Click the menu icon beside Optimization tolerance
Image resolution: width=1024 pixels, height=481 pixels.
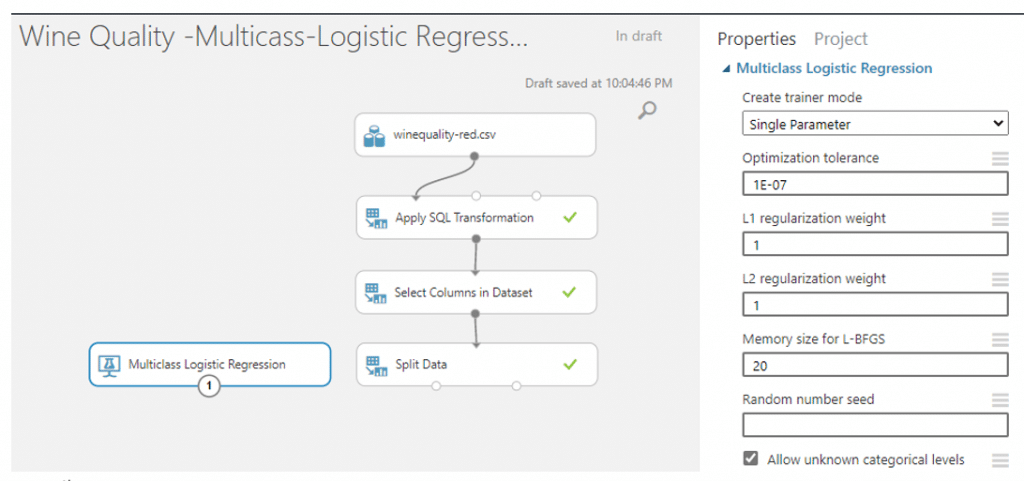tap(1000, 159)
